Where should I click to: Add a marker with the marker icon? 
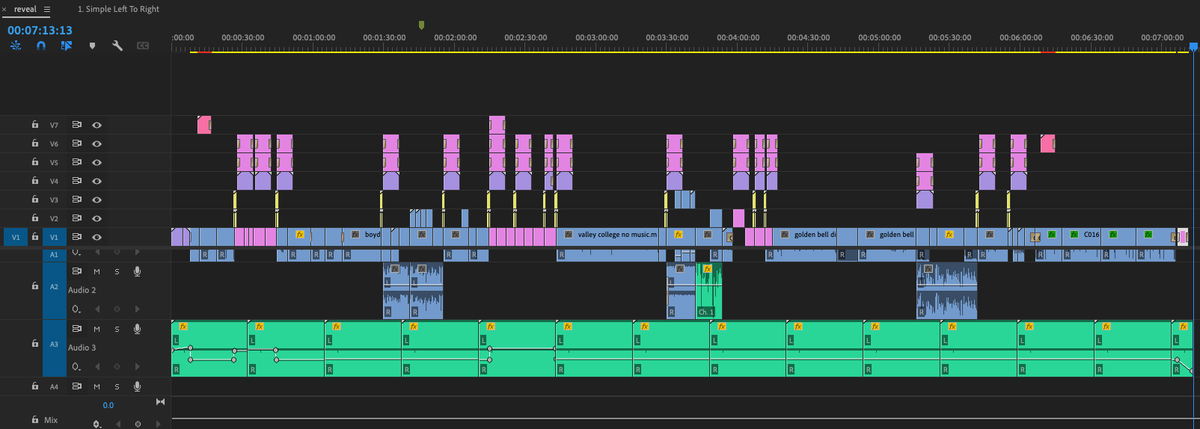[x=93, y=46]
